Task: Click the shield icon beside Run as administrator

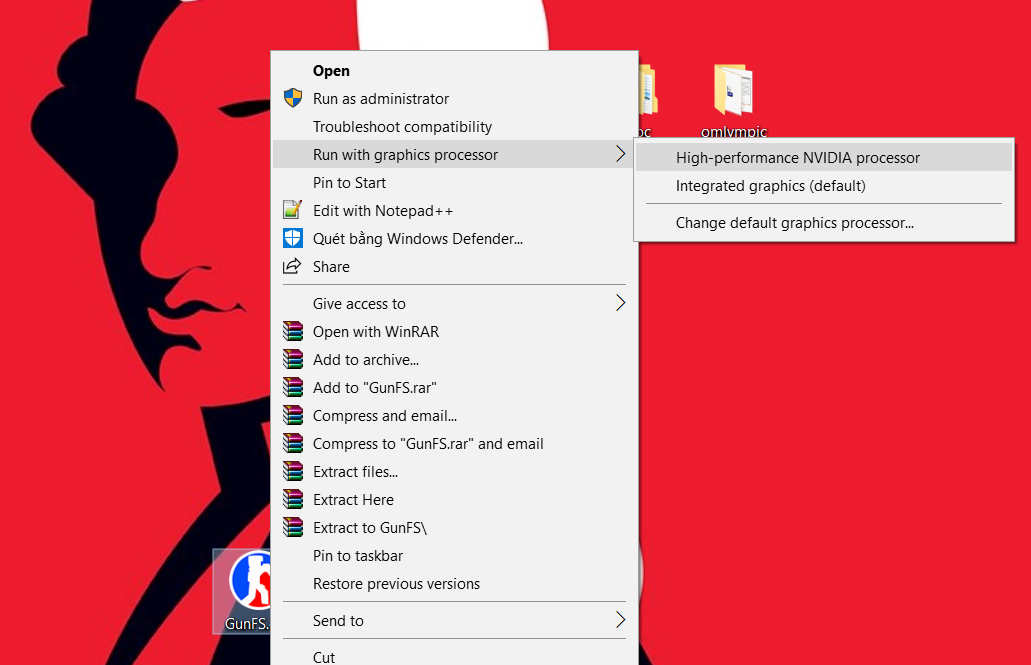Action: click(x=292, y=98)
